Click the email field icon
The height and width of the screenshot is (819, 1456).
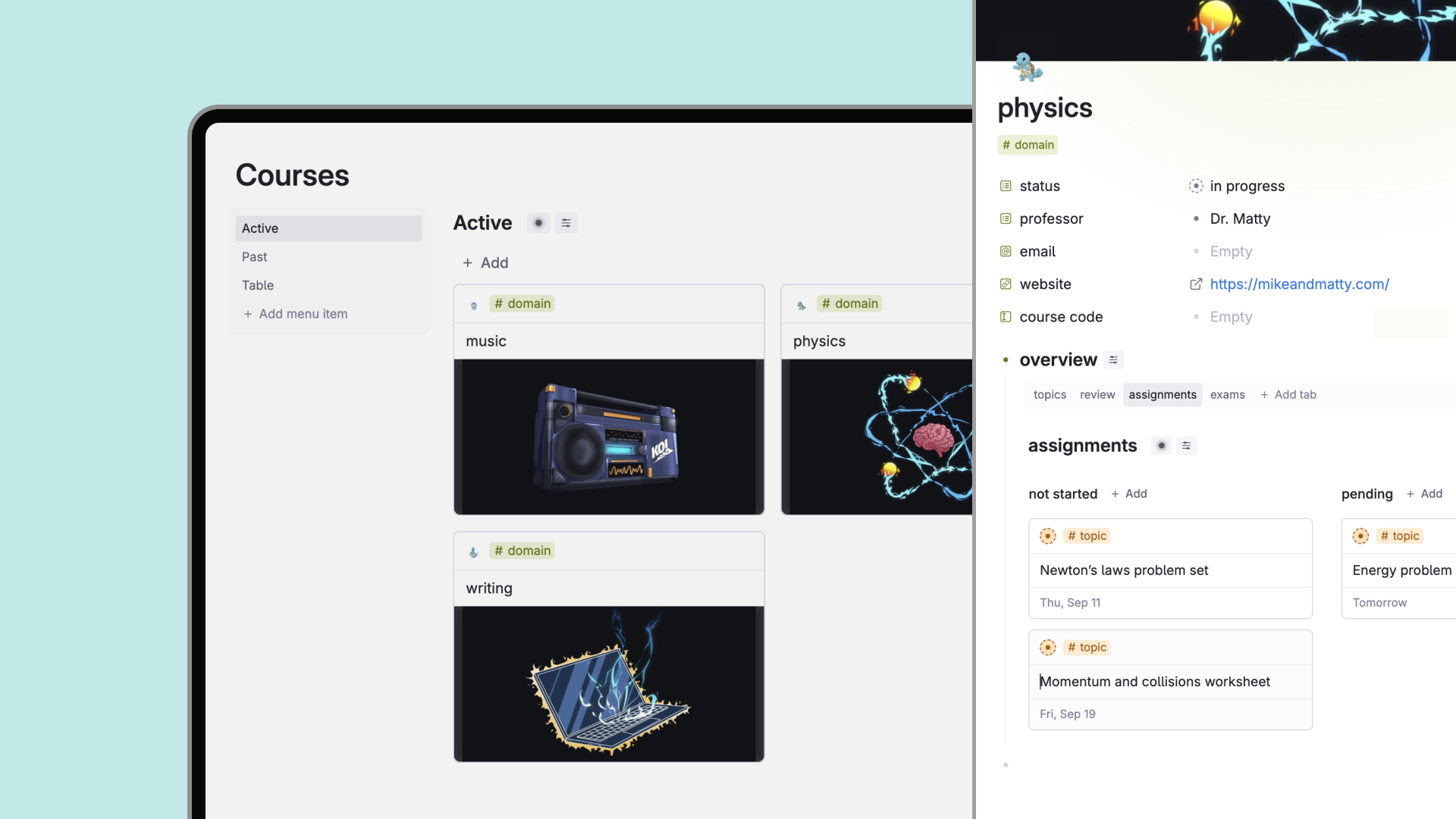point(1006,251)
